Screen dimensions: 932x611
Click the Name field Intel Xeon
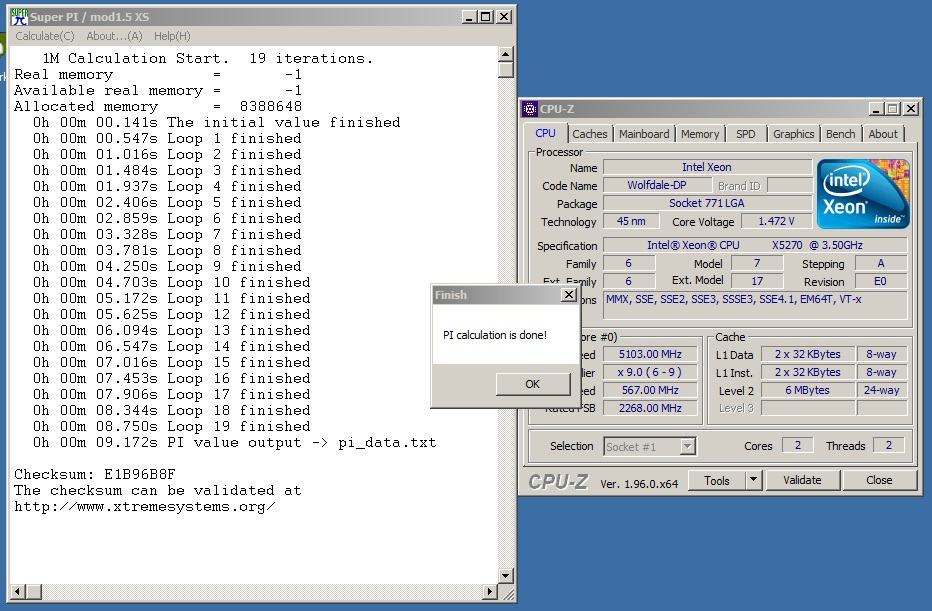(x=707, y=167)
